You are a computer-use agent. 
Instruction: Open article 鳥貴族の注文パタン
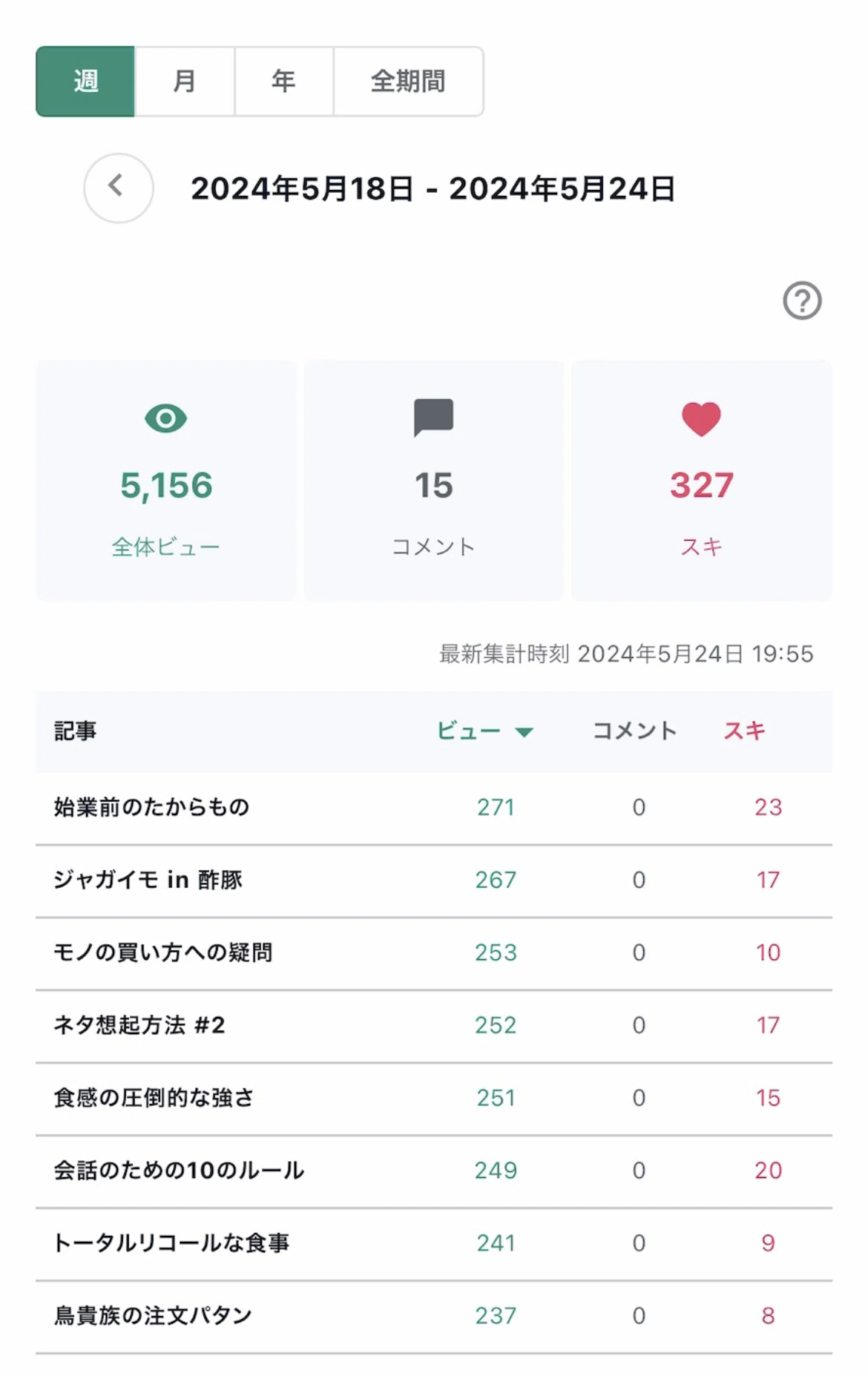[153, 1316]
